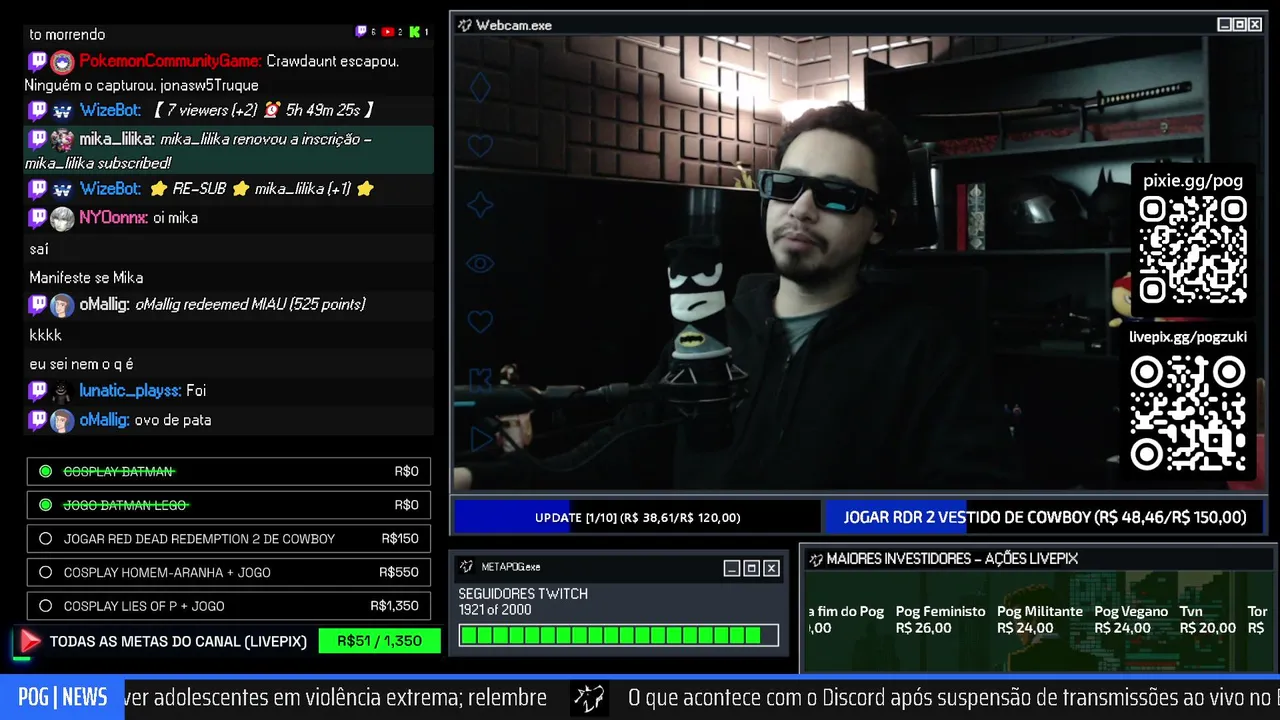
Task: Click the blue play triangle in Webcam.exe
Action: pyautogui.click(x=481, y=438)
